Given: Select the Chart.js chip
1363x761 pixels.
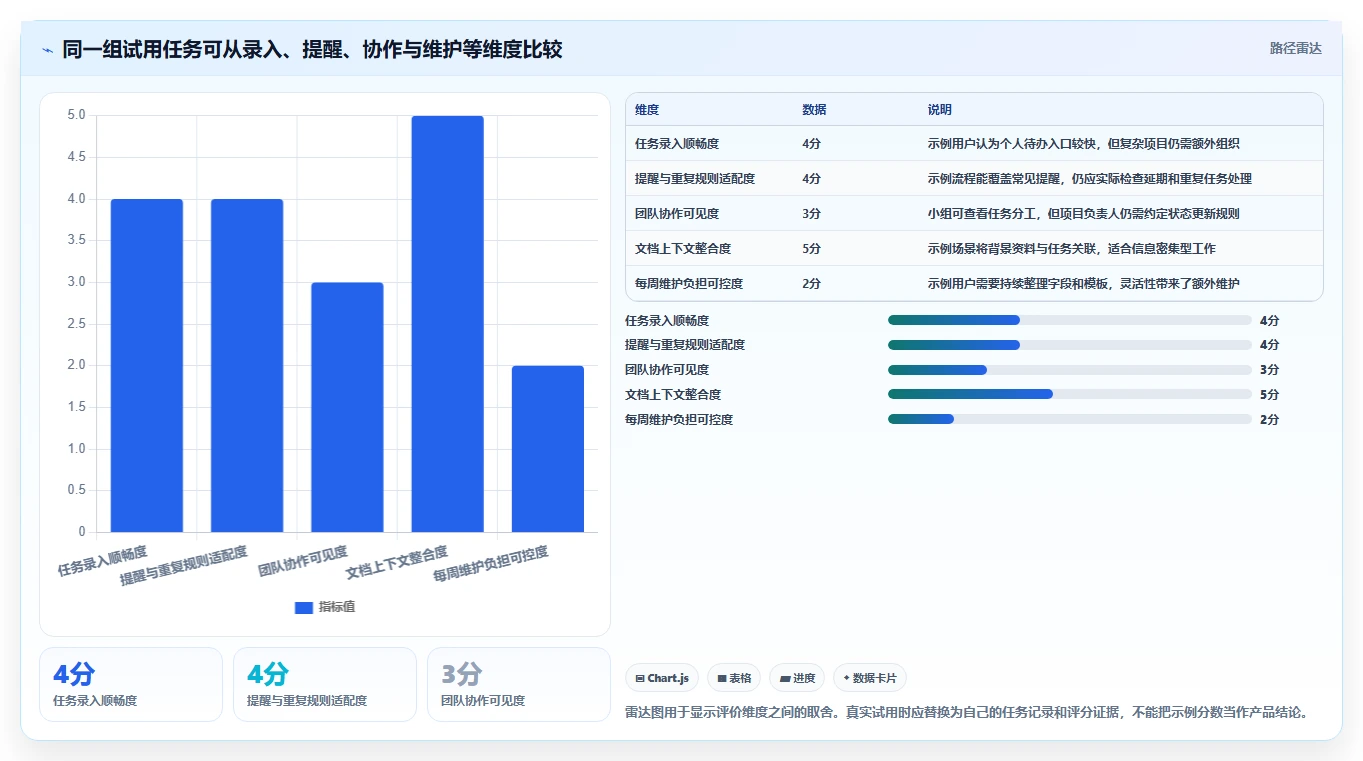Looking at the screenshot, I should point(662,678).
